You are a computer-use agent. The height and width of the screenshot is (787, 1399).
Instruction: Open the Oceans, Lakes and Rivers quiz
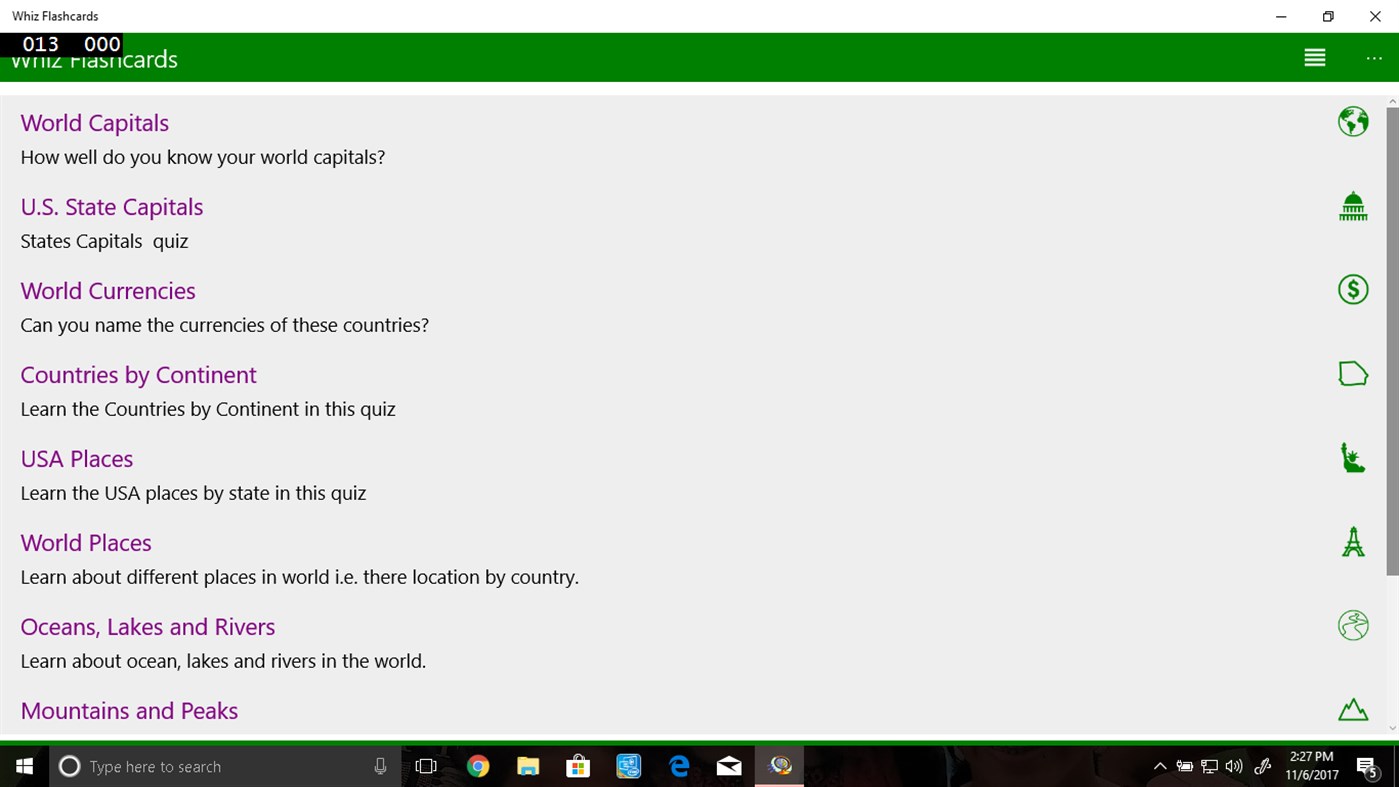coord(147,626)
